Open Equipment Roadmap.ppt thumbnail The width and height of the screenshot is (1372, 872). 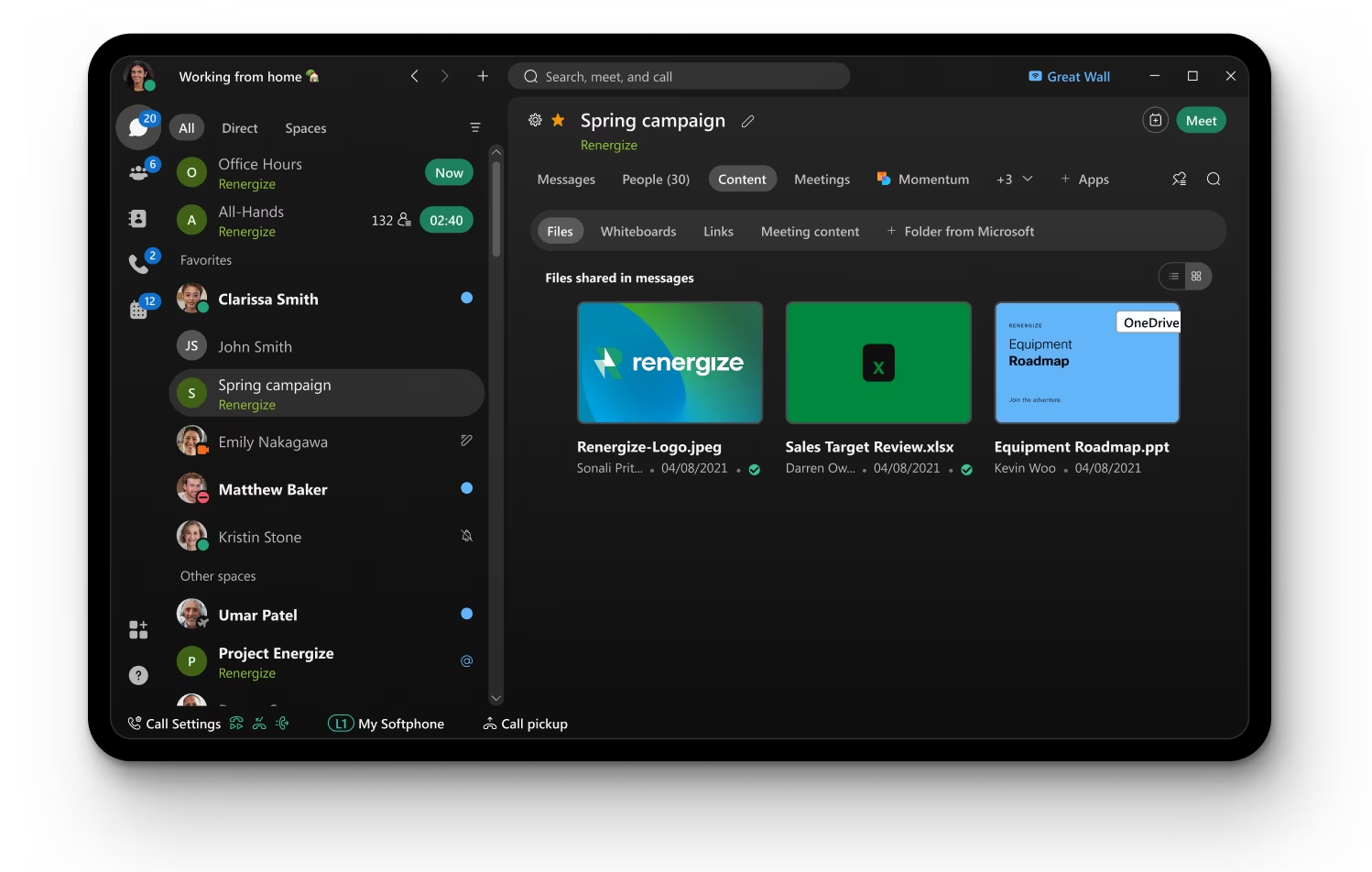coord(1087,363)
